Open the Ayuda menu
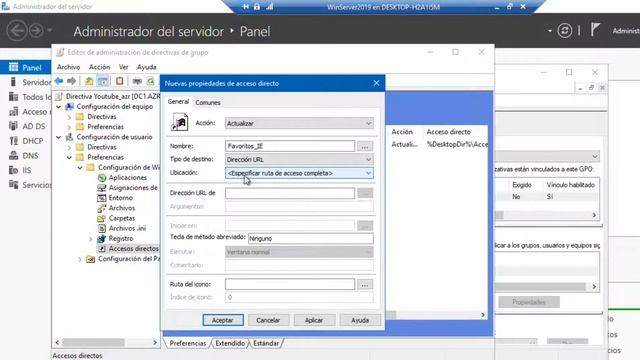The height and width of the screenshot is (360, 640). (x=147, y=67)
